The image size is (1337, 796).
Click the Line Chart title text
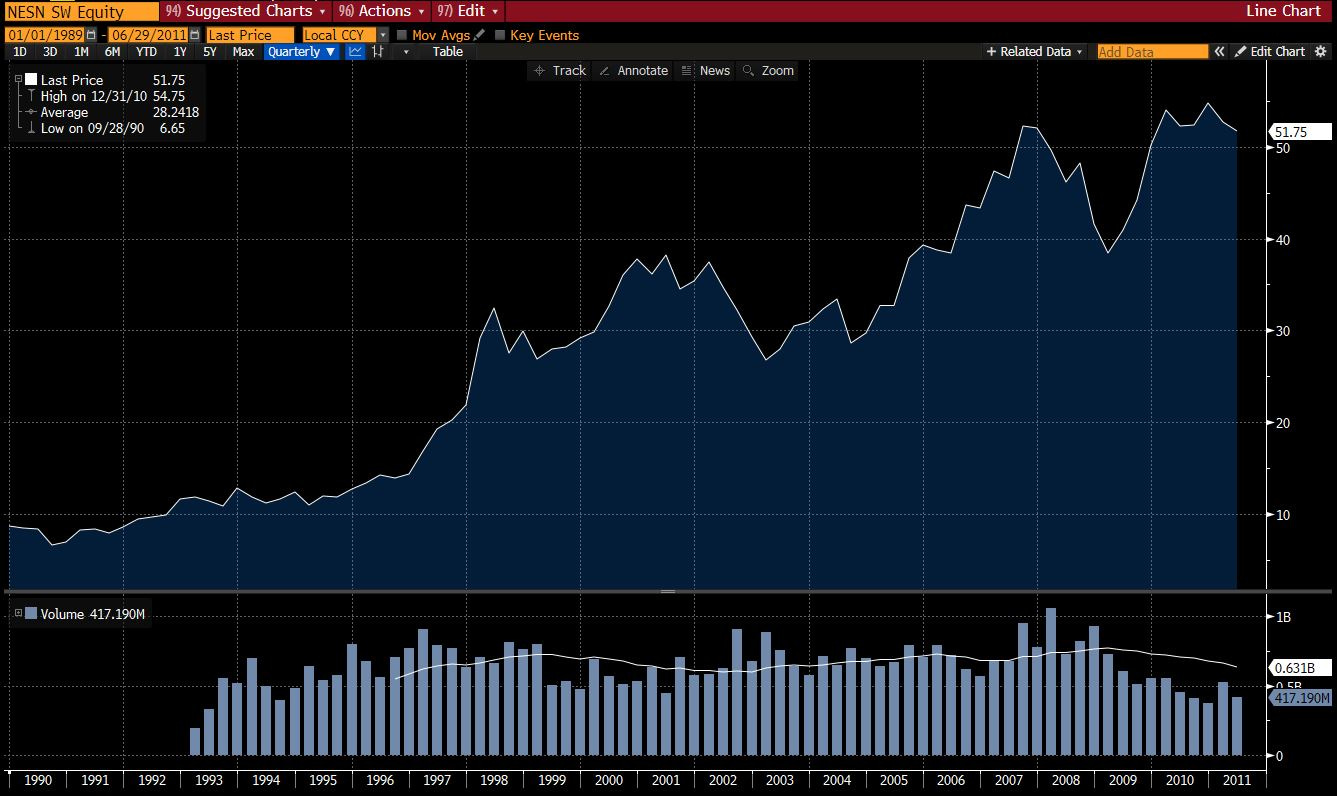click(x=1283, y=11)
